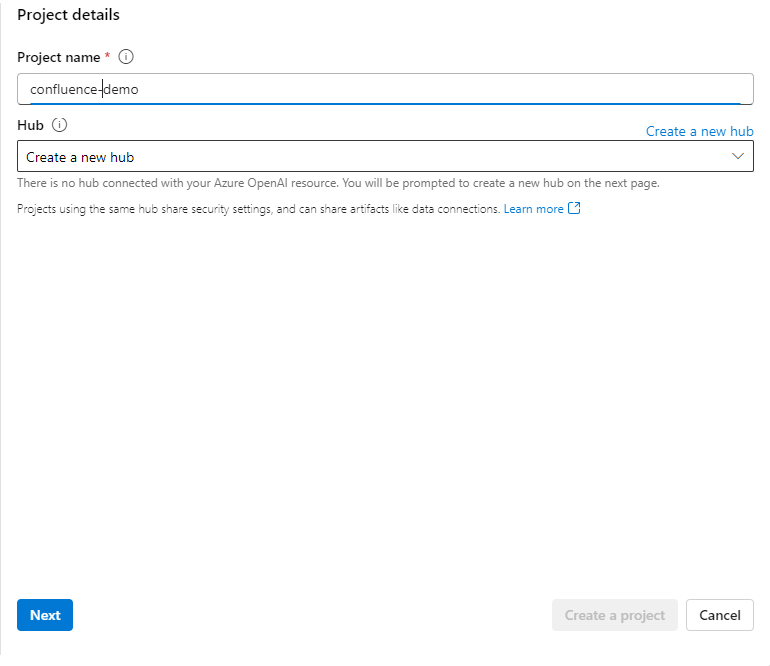
Task: Click the Project name info icon
Action: click(x=126, y=57)
